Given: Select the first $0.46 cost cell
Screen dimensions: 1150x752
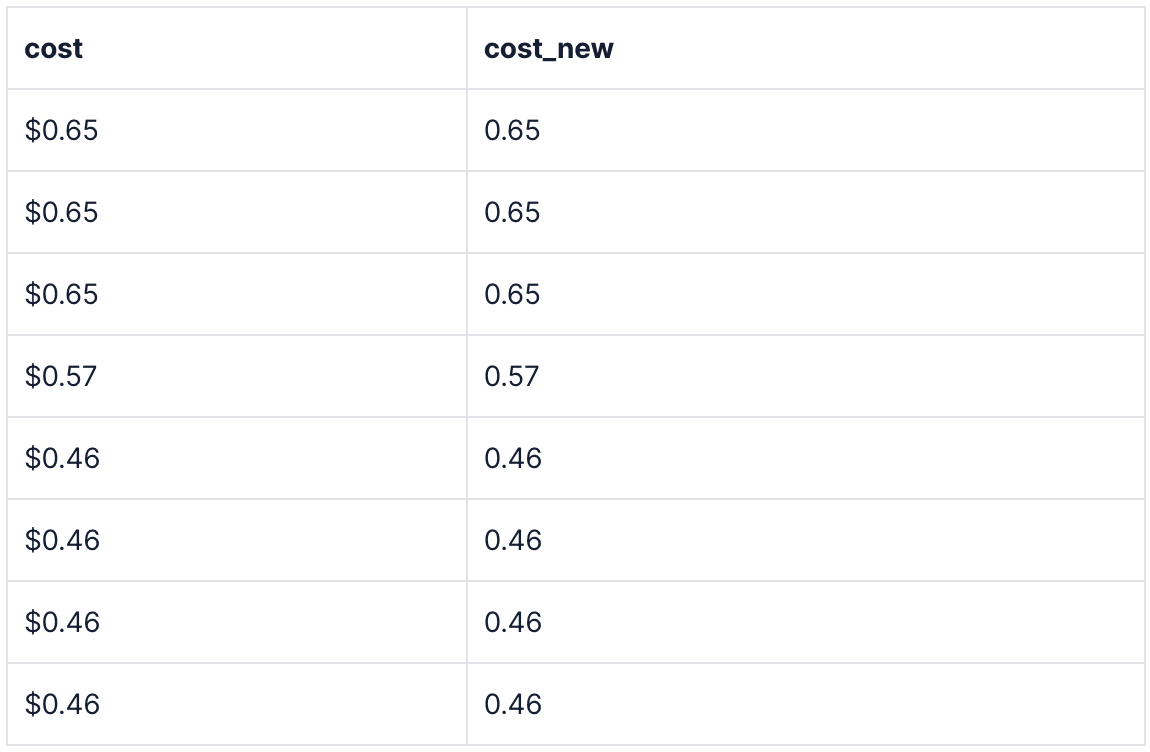Looking at the screenshot, I should pos(62,459).
